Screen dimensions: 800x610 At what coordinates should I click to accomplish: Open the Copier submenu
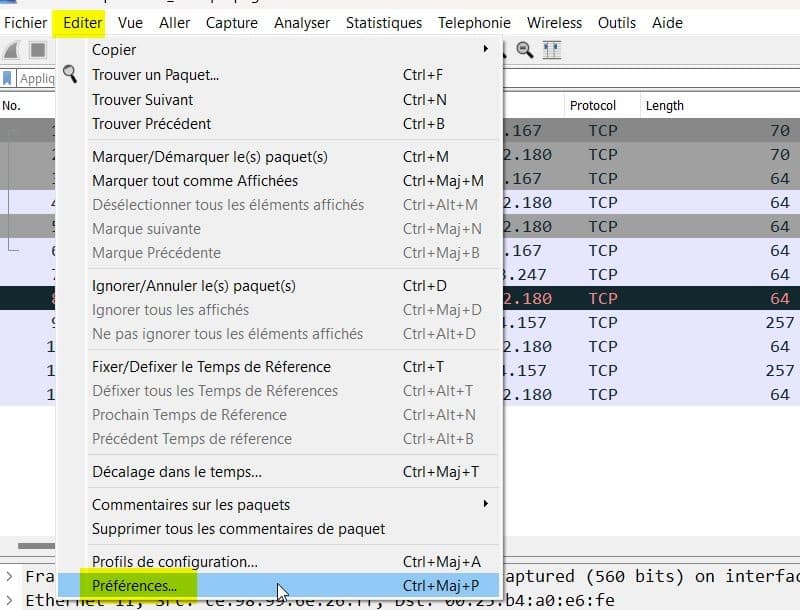[113, 49]
